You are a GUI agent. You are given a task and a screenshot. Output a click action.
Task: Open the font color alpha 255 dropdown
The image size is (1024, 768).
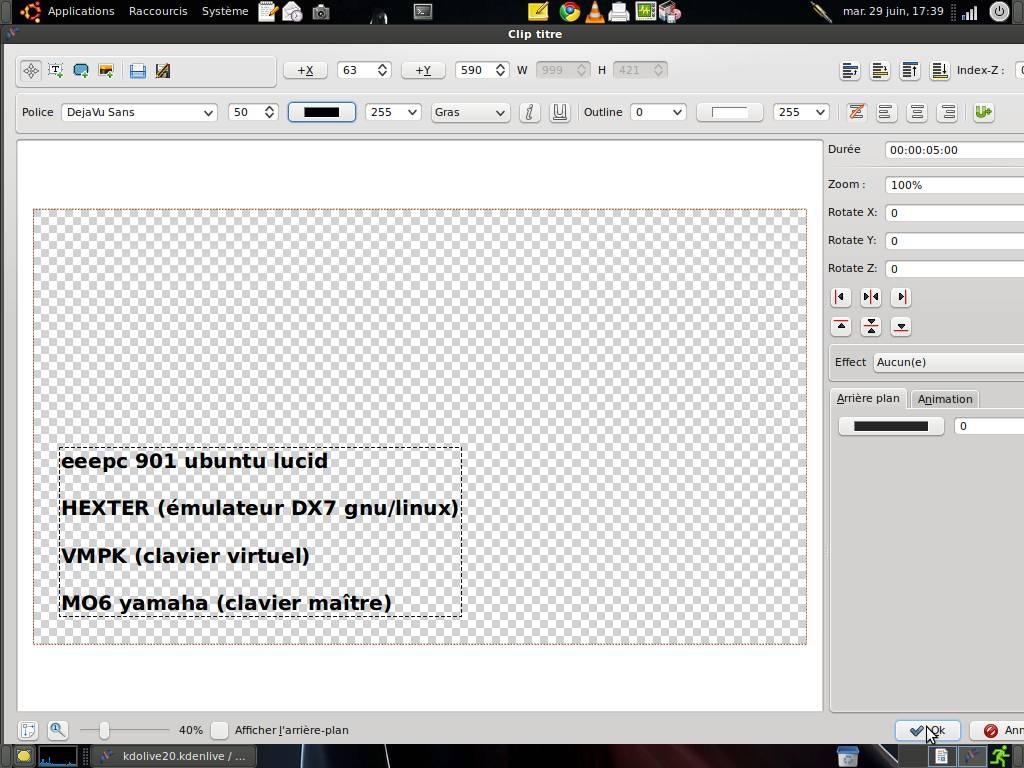click(393, 112)
